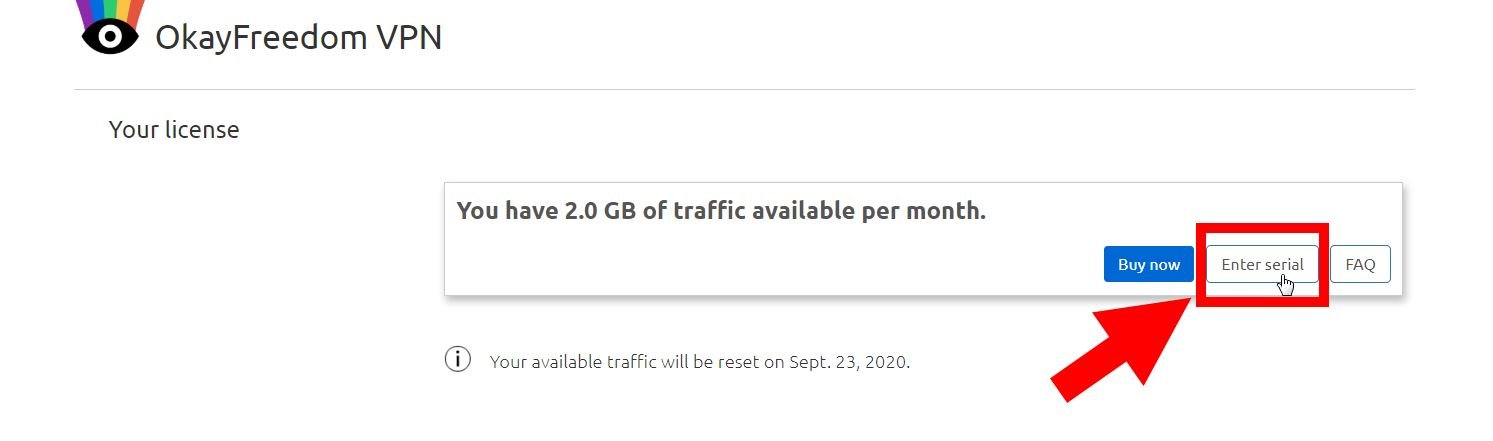
Task: Select the Your license heading
Action: (174, 130)
